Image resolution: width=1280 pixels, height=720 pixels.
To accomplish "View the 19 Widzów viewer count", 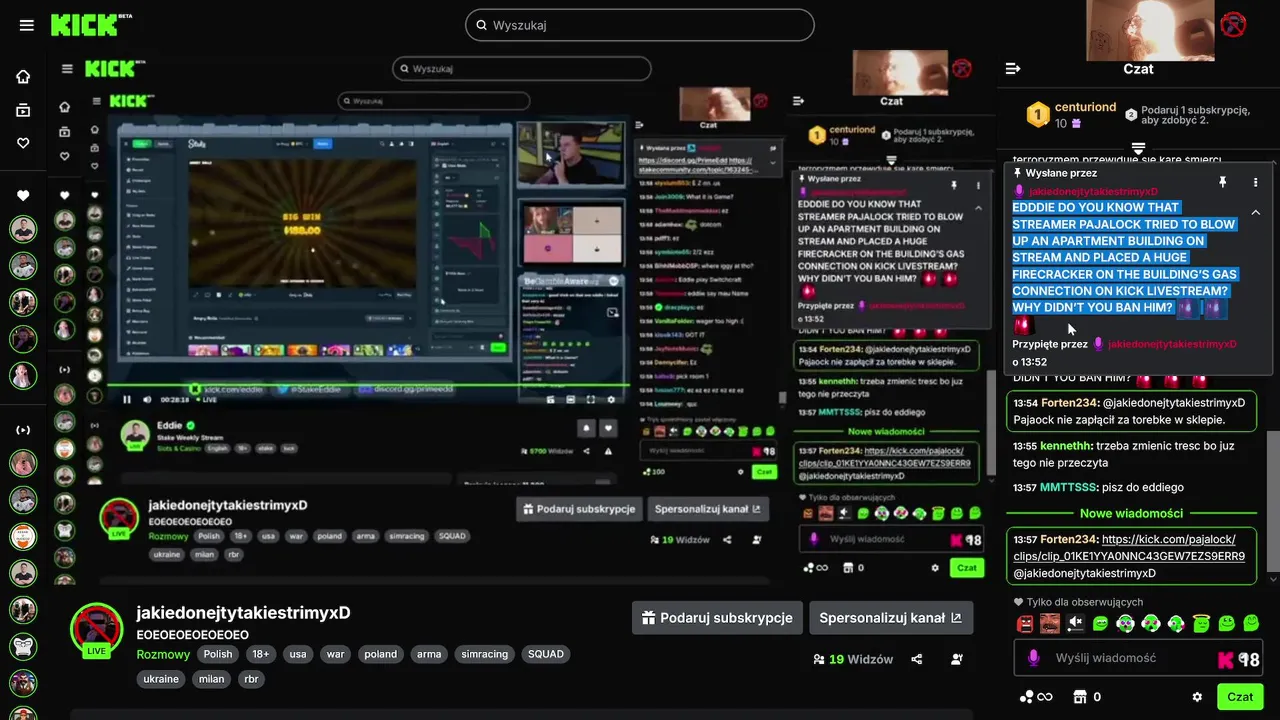I will click(853, 659).
